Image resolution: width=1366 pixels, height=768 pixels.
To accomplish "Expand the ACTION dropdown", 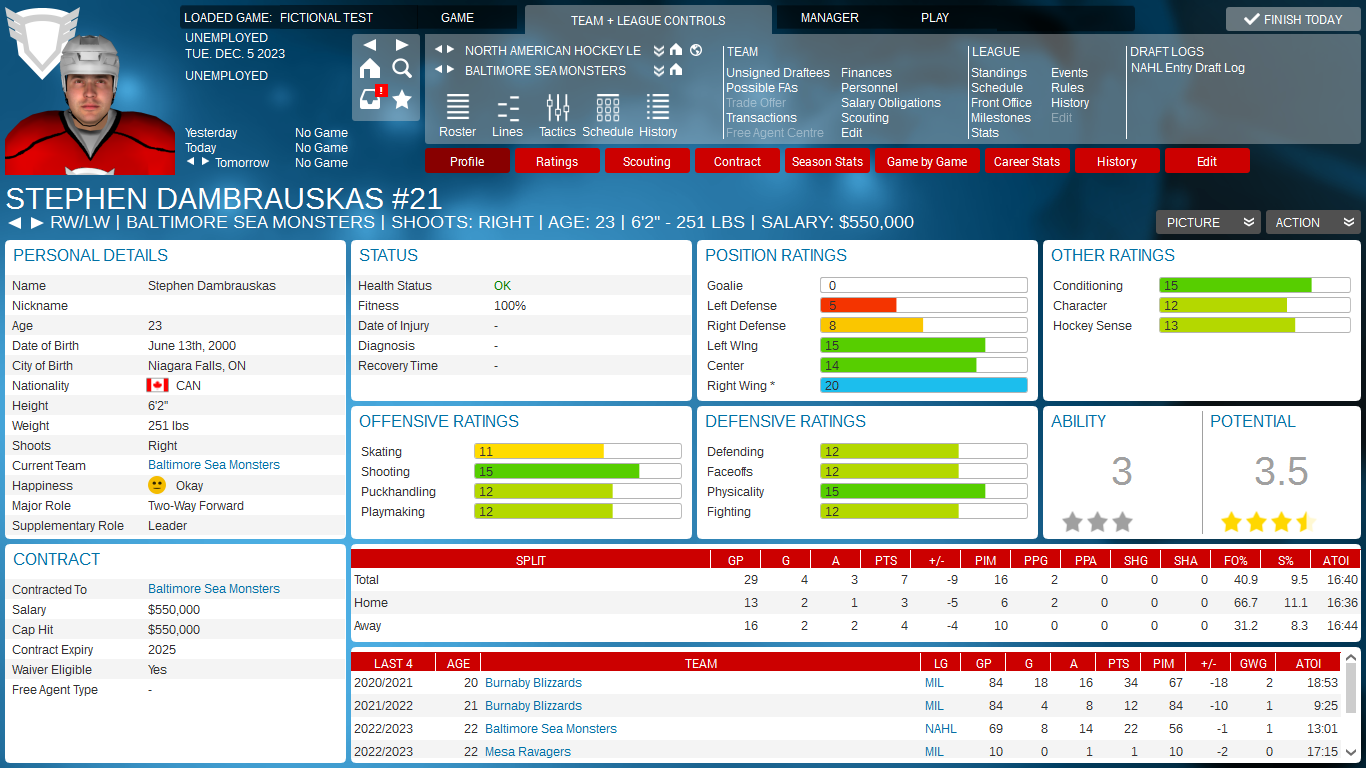I will (1312, 222).
